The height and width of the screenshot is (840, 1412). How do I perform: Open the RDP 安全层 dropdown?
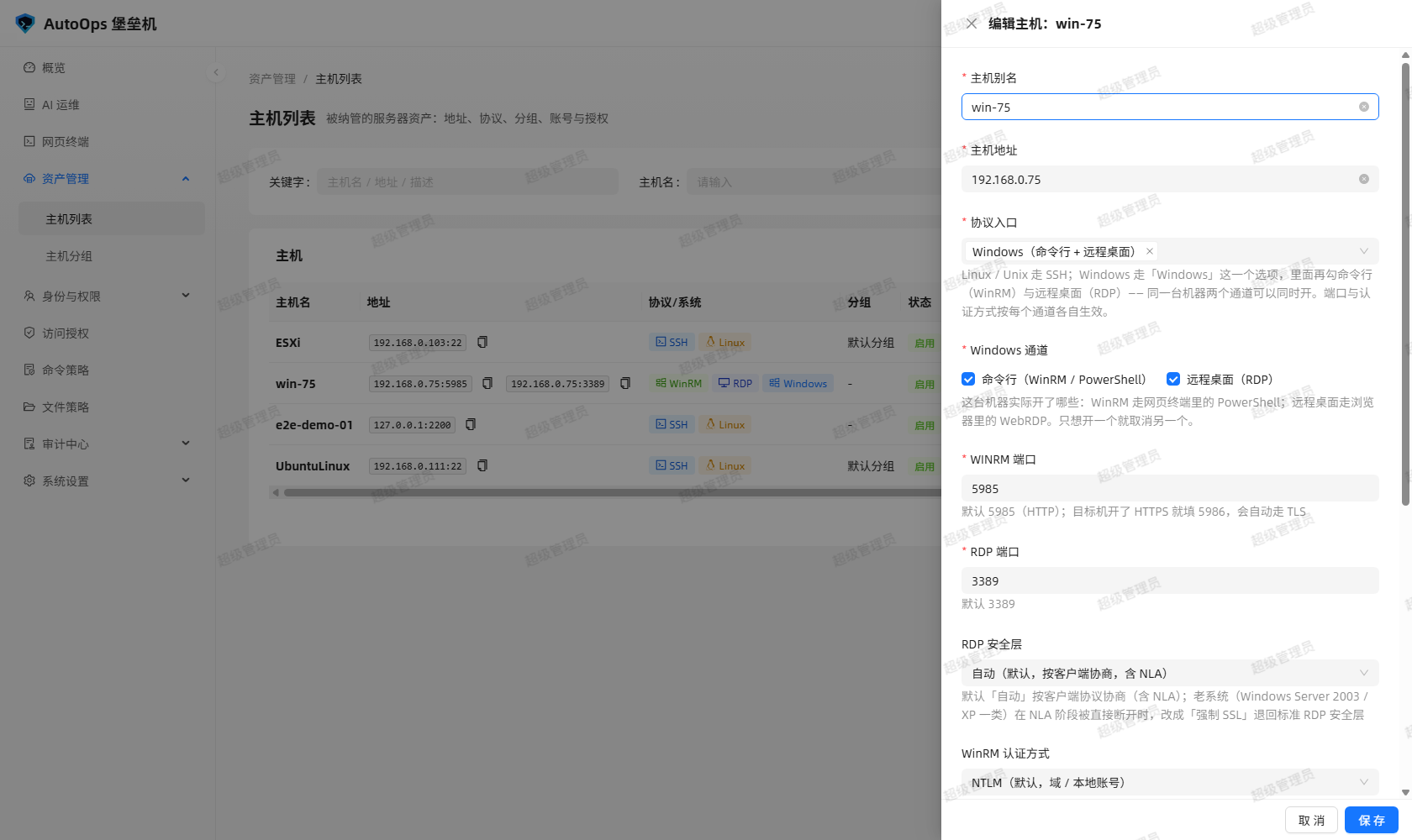pos(1170,673)
